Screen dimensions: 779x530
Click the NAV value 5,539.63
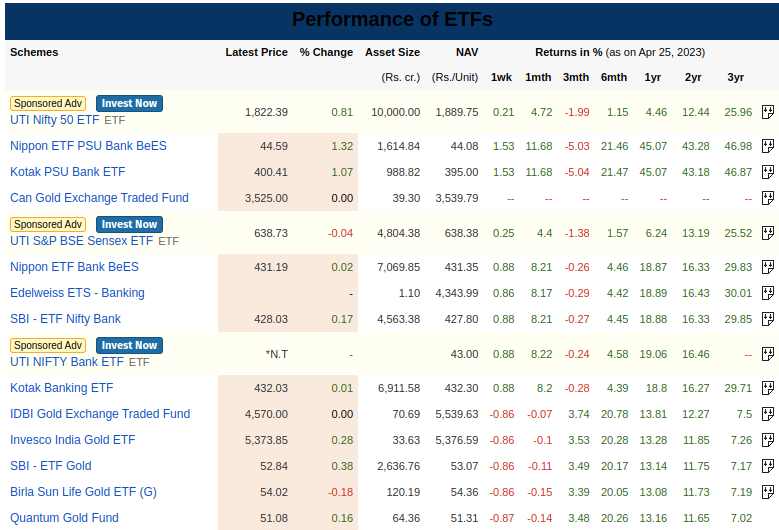(457, 414)
